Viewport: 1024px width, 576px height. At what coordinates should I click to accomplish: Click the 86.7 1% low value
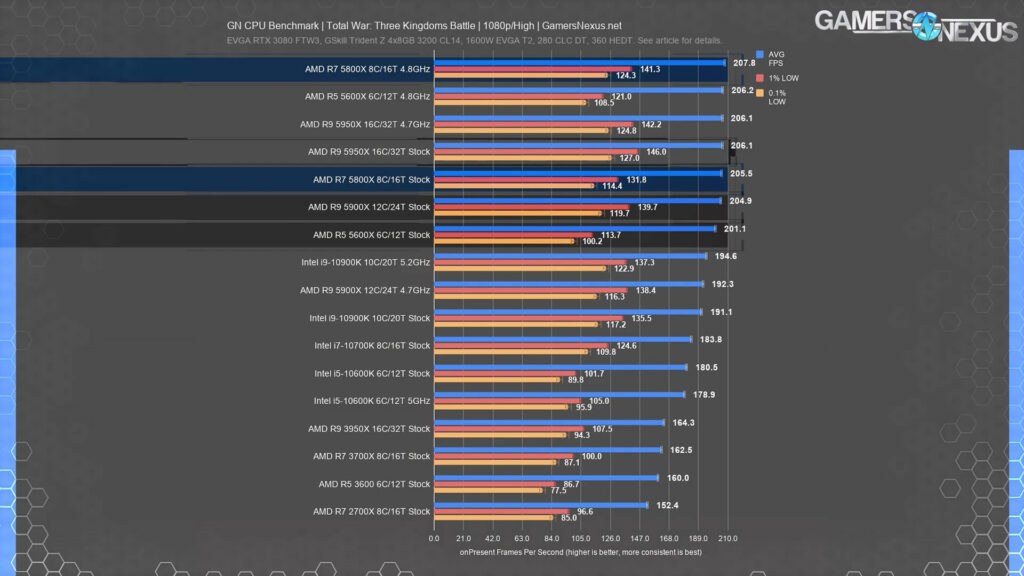pyautogui.click(x=571, y=485)
